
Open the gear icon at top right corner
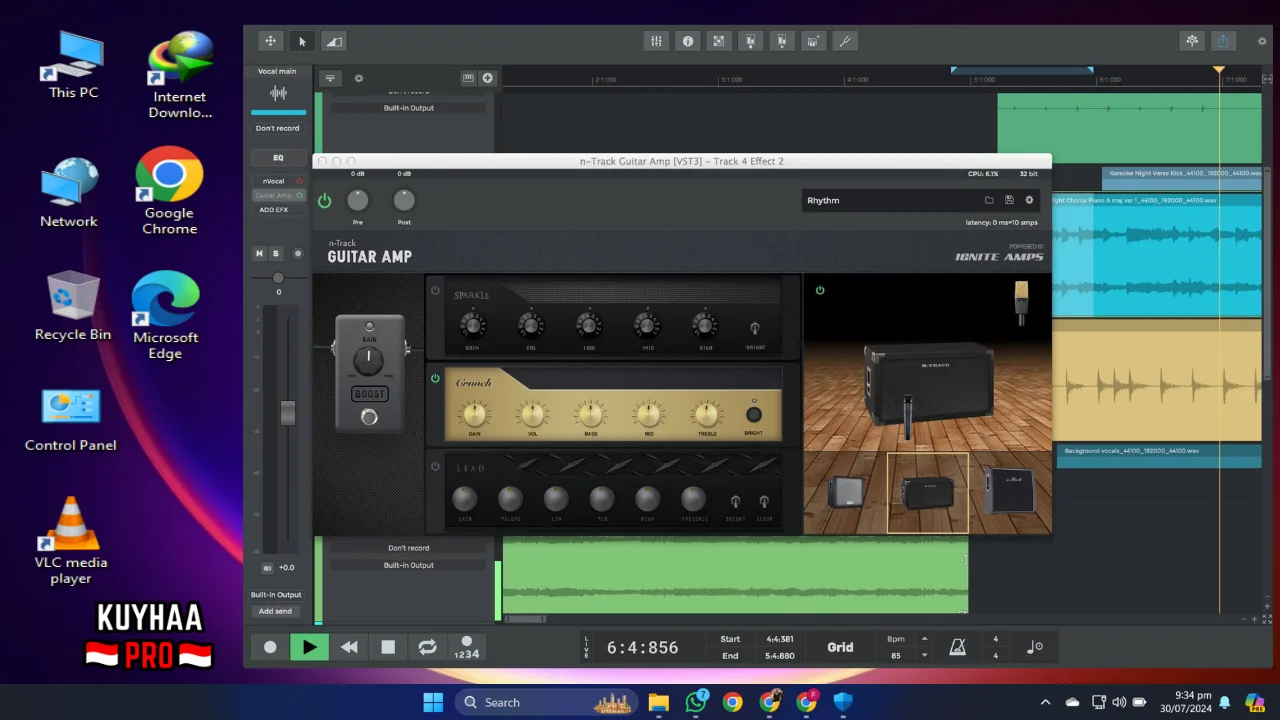[1262, 42]
